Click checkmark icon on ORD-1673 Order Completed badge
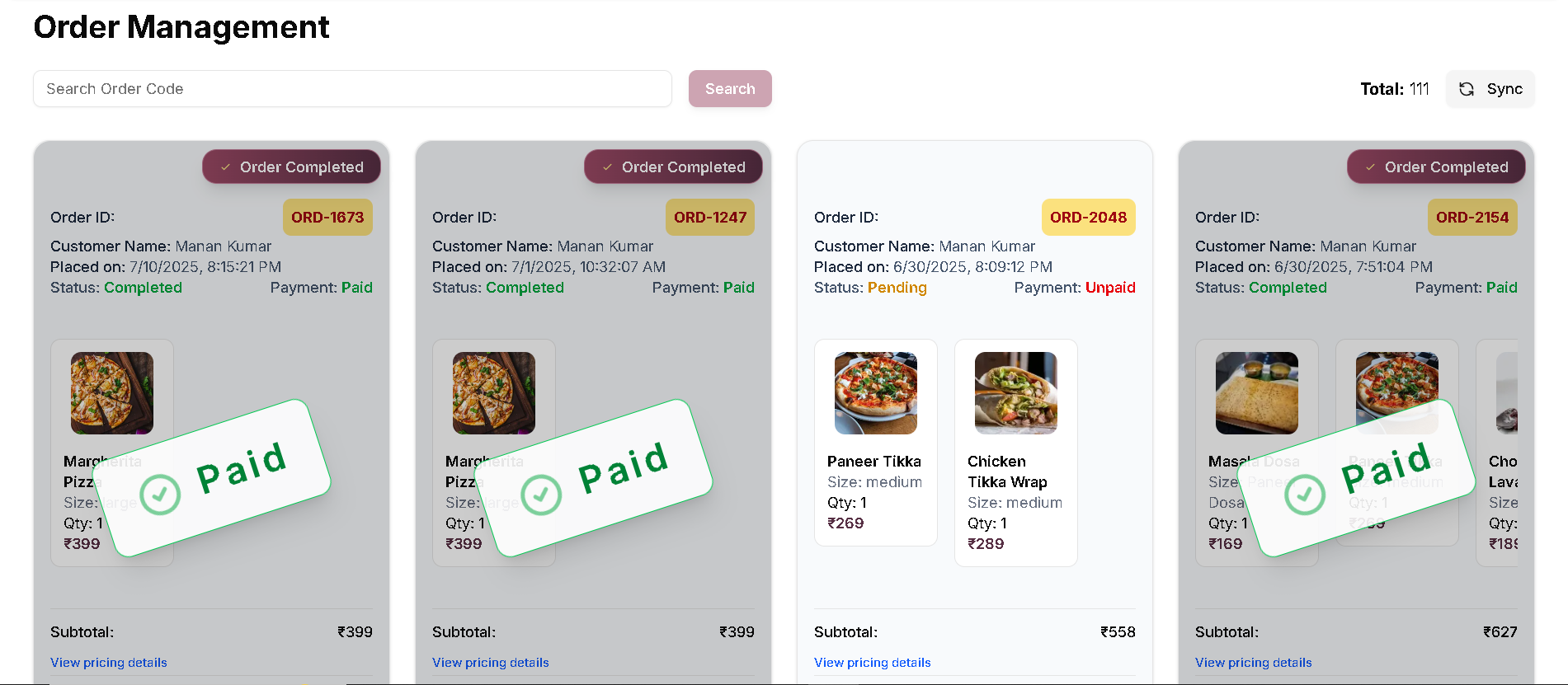The width and height of the screenshot is (1568, 685). (225, 167)
